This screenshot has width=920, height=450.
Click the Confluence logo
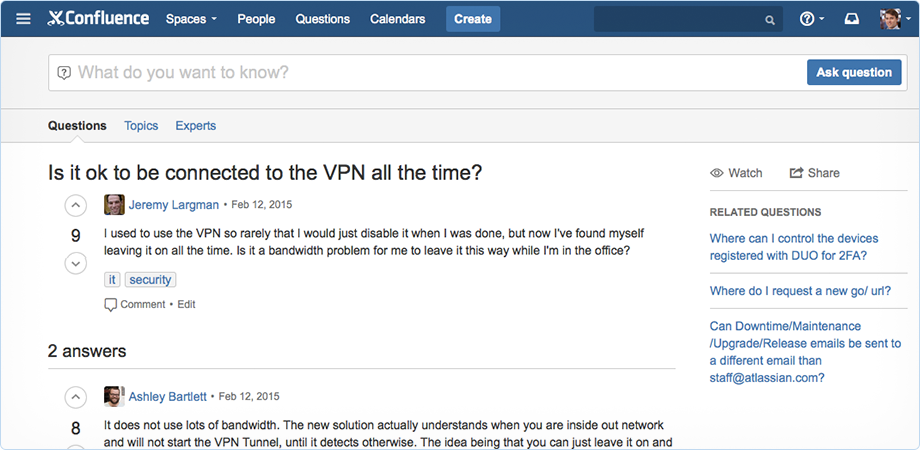coord(98,19)
